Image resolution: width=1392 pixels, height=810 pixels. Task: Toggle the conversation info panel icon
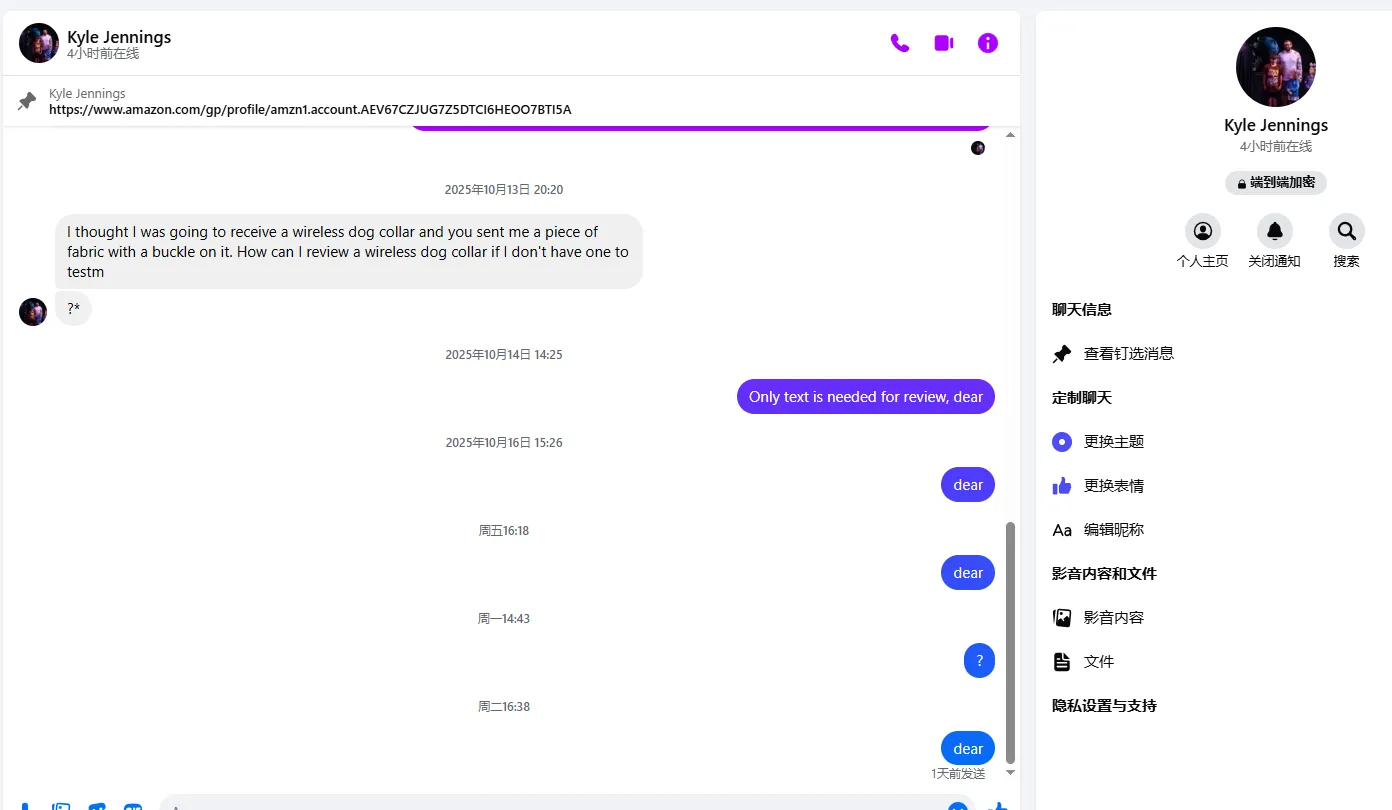988,43
